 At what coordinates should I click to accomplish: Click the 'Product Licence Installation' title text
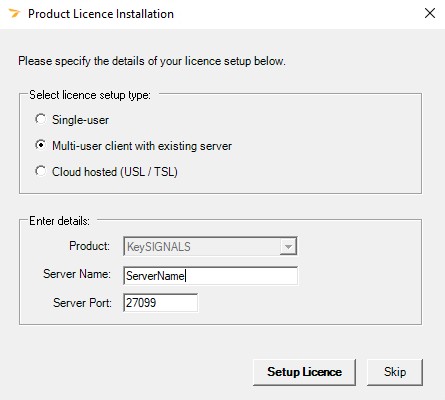pyautogui.click(x=101, y=14)
